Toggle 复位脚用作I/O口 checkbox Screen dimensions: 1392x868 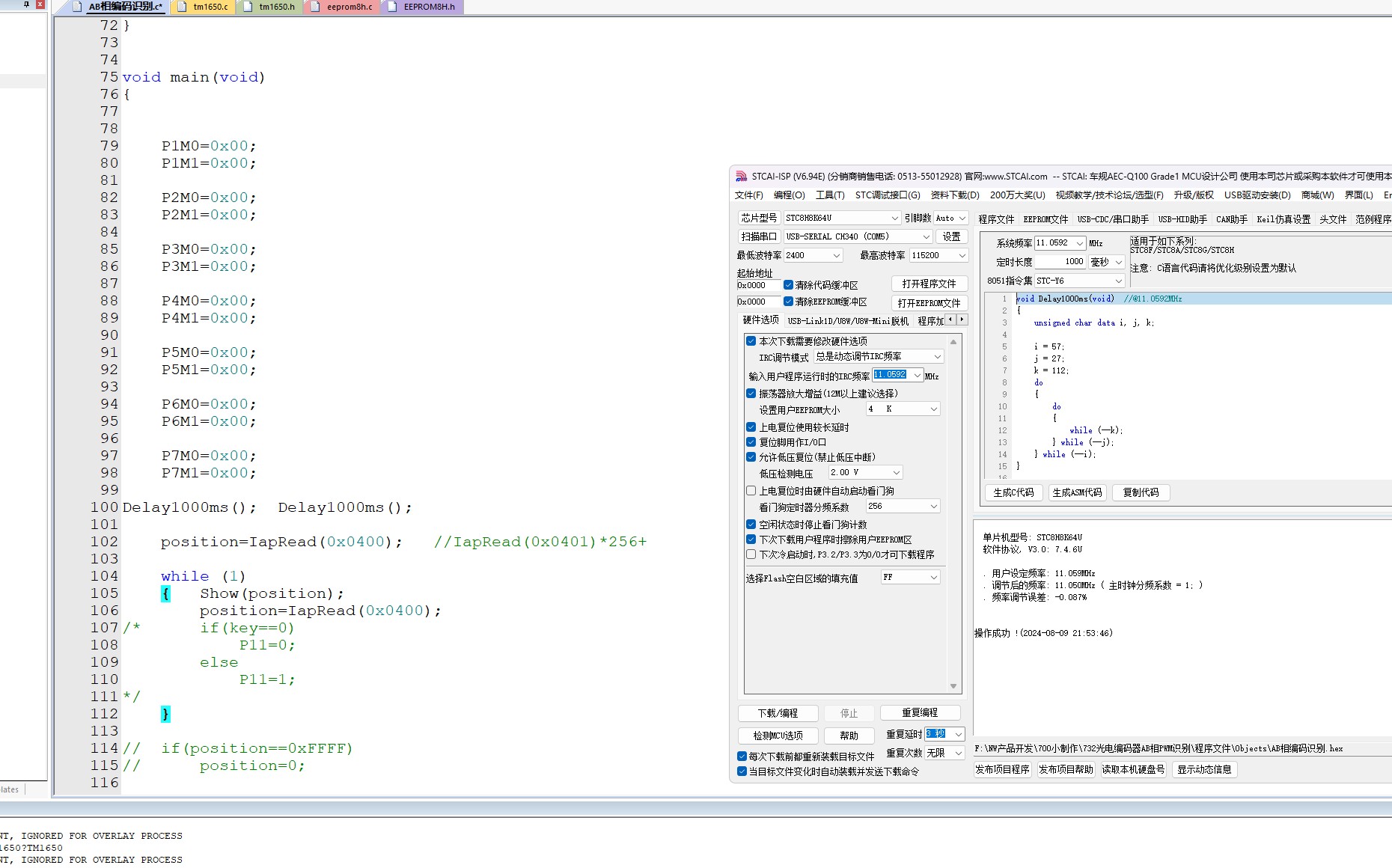751,442
